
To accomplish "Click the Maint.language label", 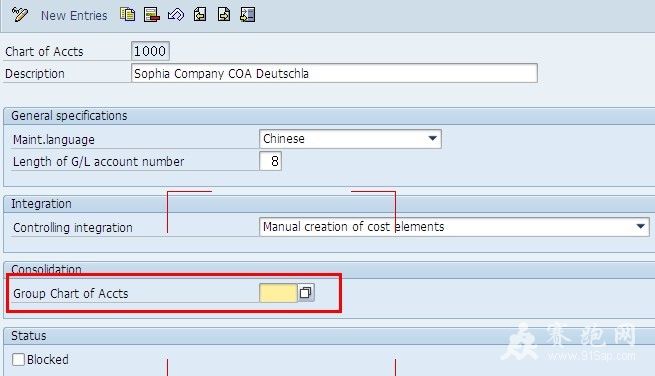I will tap(54, 140).
